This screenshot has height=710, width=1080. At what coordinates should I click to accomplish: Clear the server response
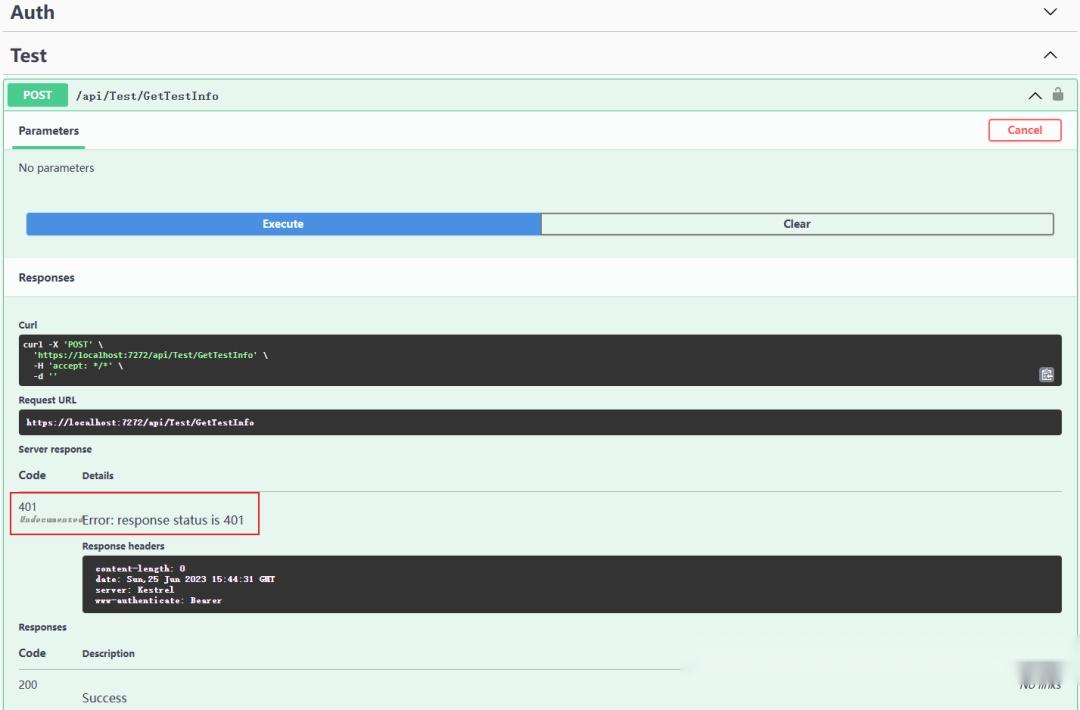pos(796,223)
